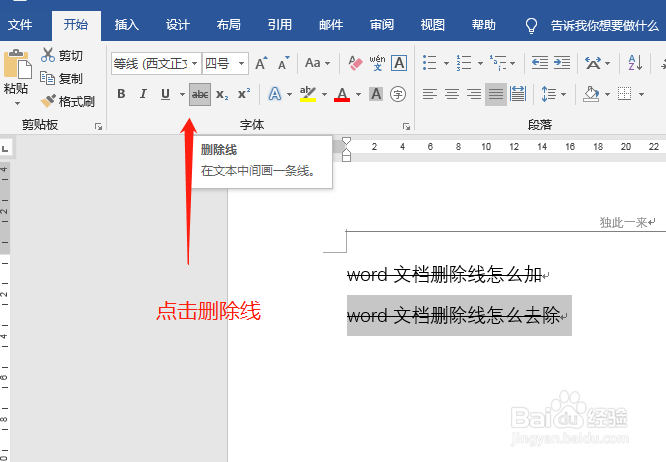The image size is (666, 462).
Task: Clear all formatting with eraser icon
Action: click(x=355, y=63)
